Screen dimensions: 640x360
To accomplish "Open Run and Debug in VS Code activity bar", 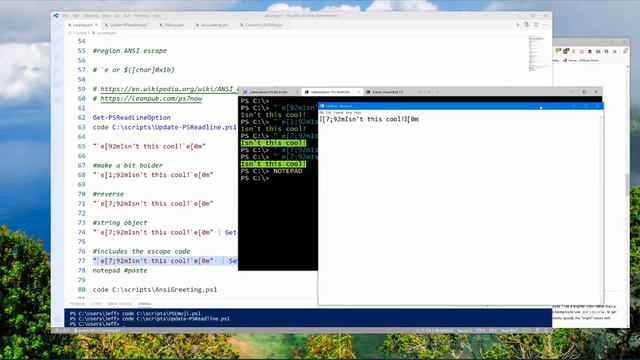I will 58,70.
